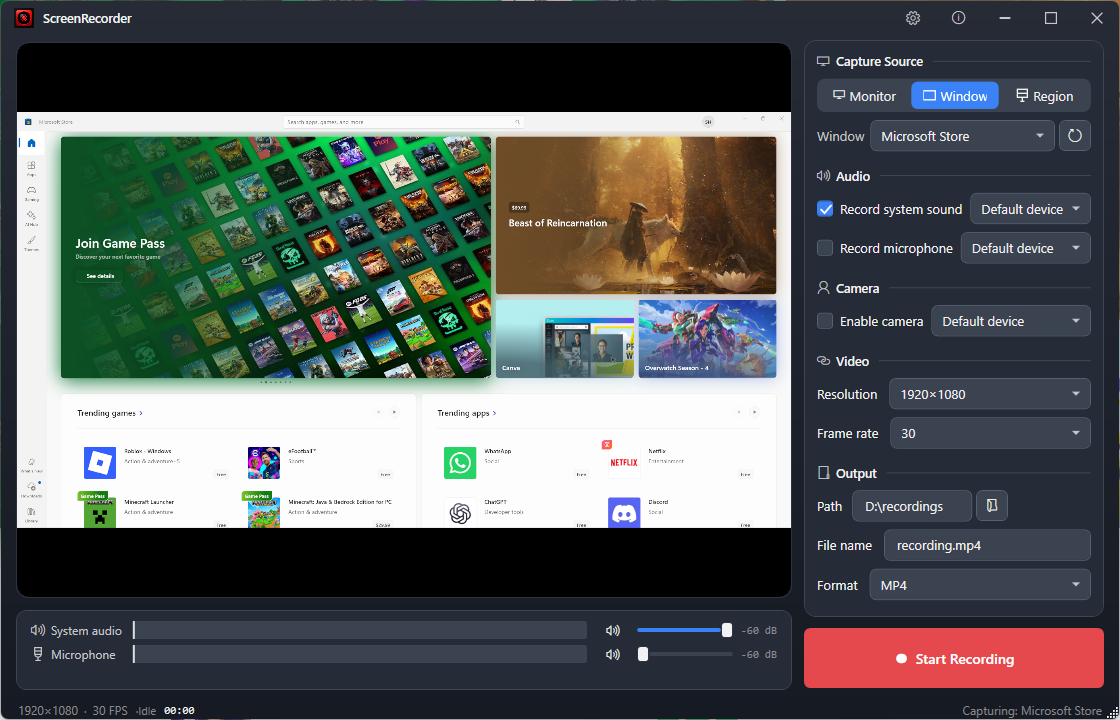Viewport: 1120px width, 720px height.
Task: Enable Record microphone checkbox
Action: click(825, 248)
